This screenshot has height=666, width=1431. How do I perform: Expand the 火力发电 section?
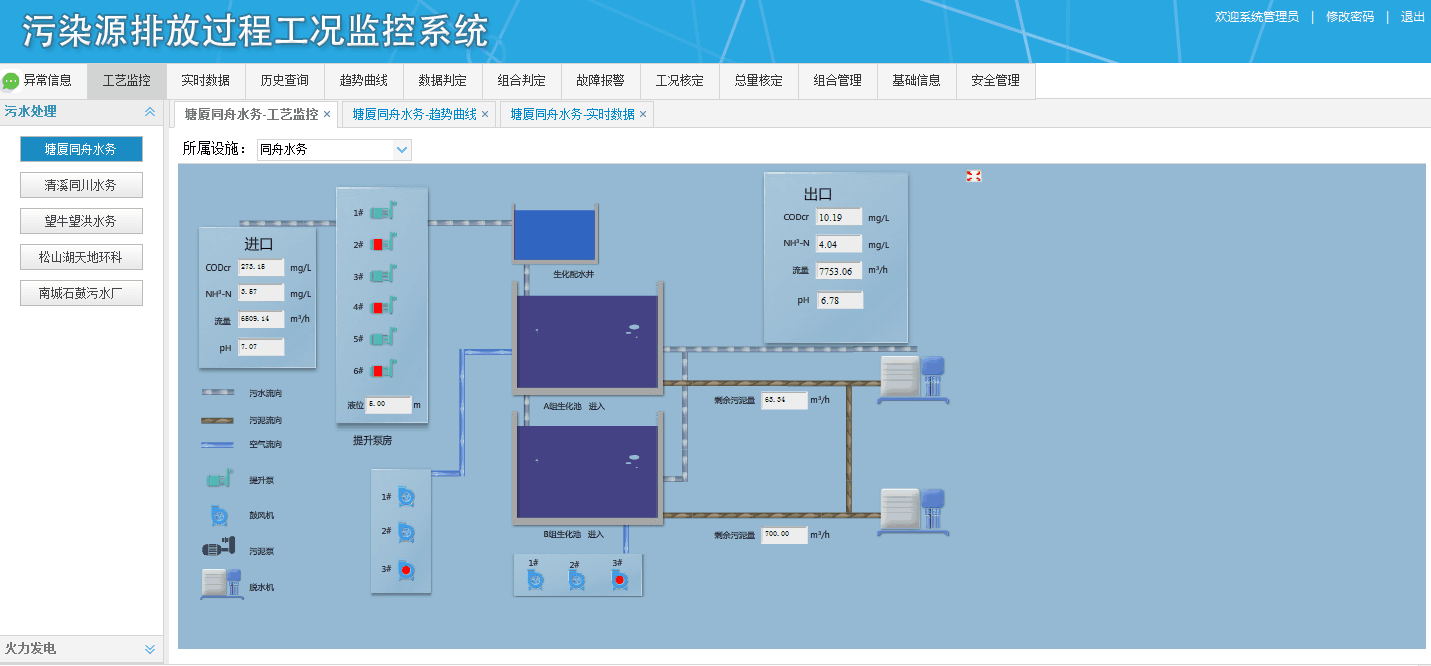(148, 648)
